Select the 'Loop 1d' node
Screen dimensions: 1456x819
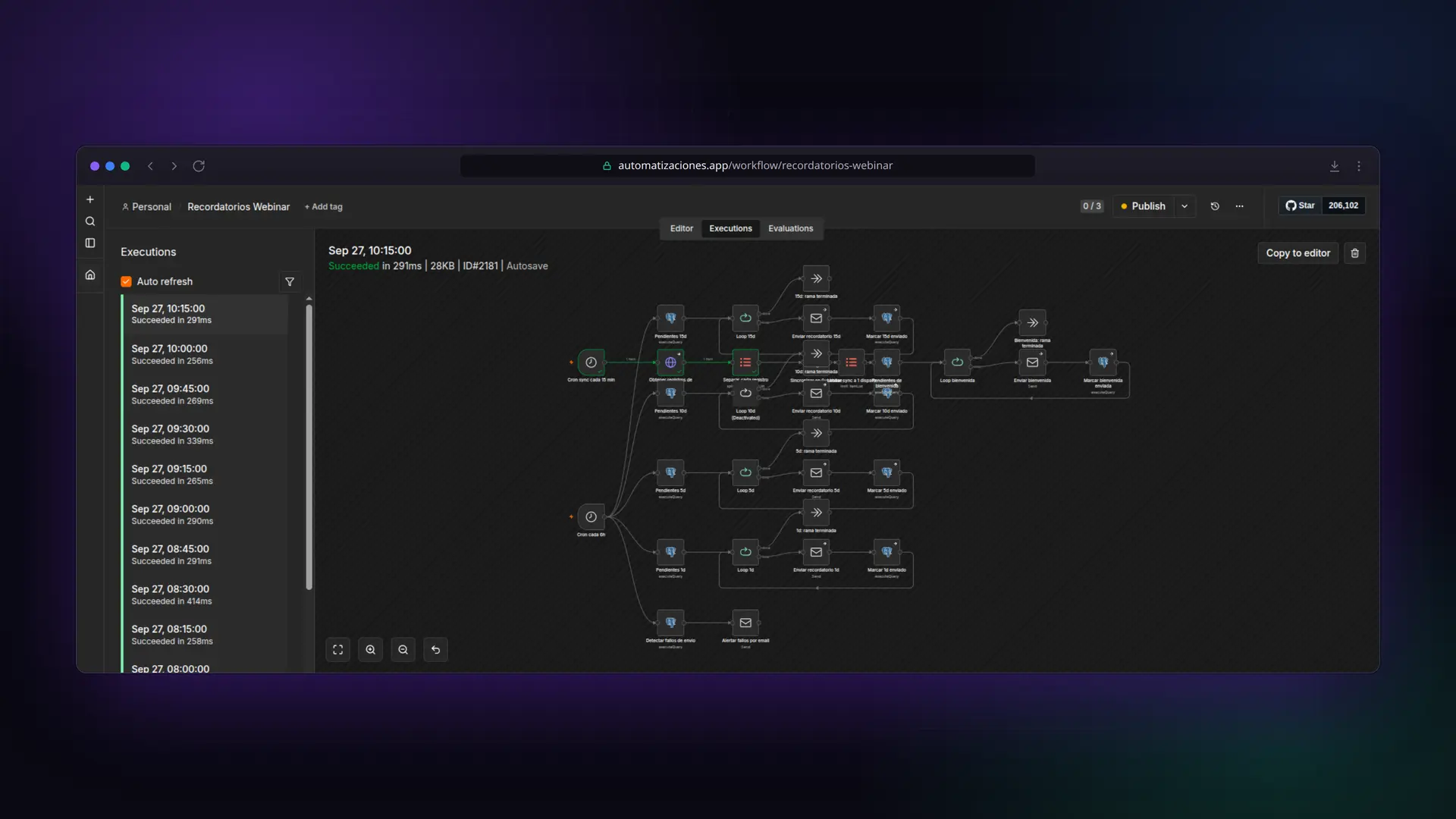pos(745,552)
